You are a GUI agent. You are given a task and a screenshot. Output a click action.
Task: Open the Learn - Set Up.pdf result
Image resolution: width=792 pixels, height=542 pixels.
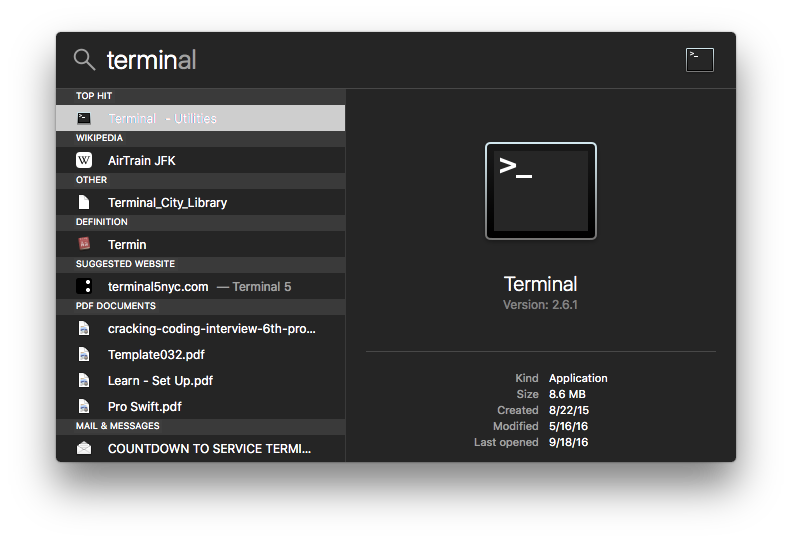click(x=201, y=380)
